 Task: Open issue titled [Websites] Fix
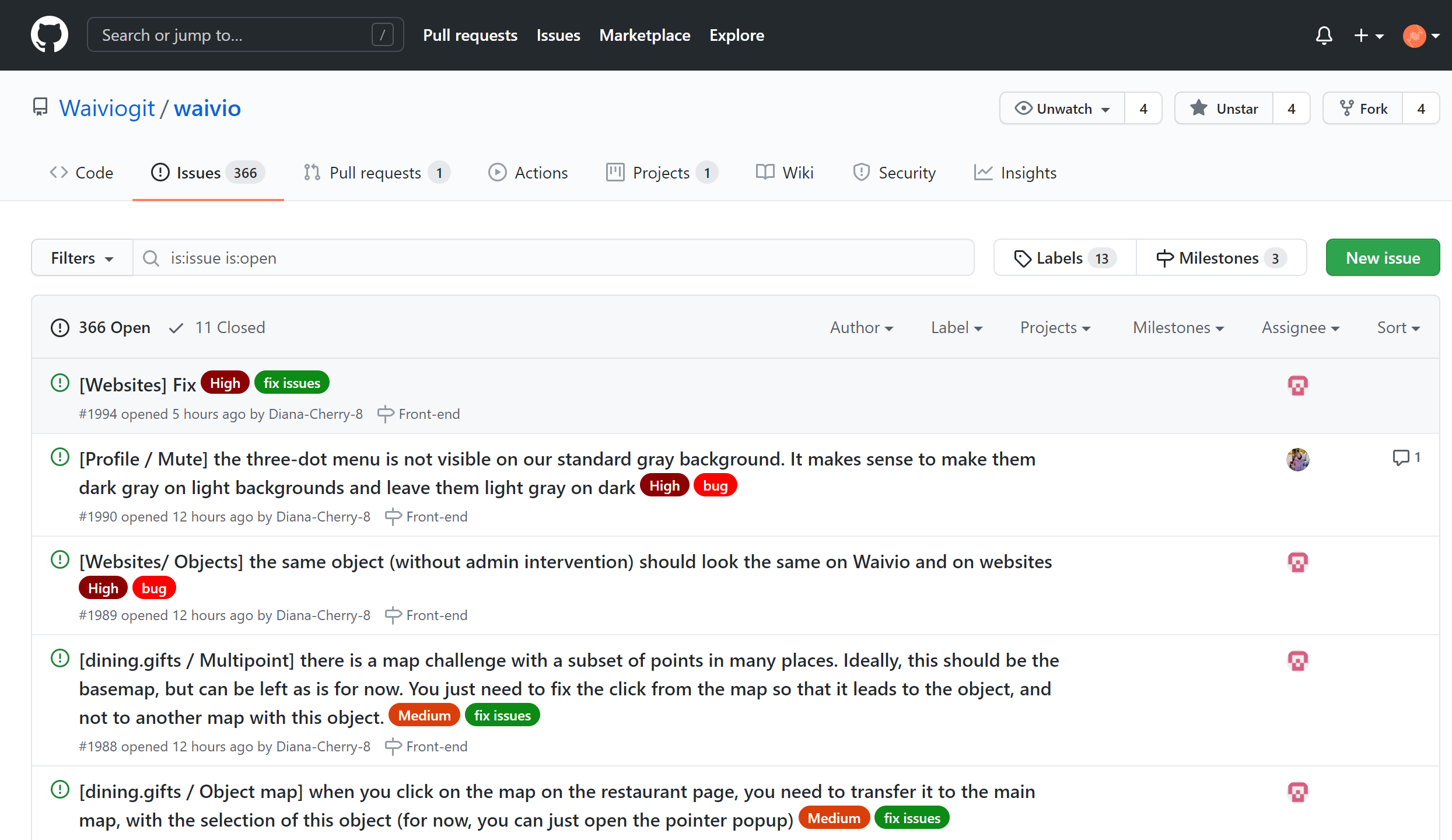138,385
